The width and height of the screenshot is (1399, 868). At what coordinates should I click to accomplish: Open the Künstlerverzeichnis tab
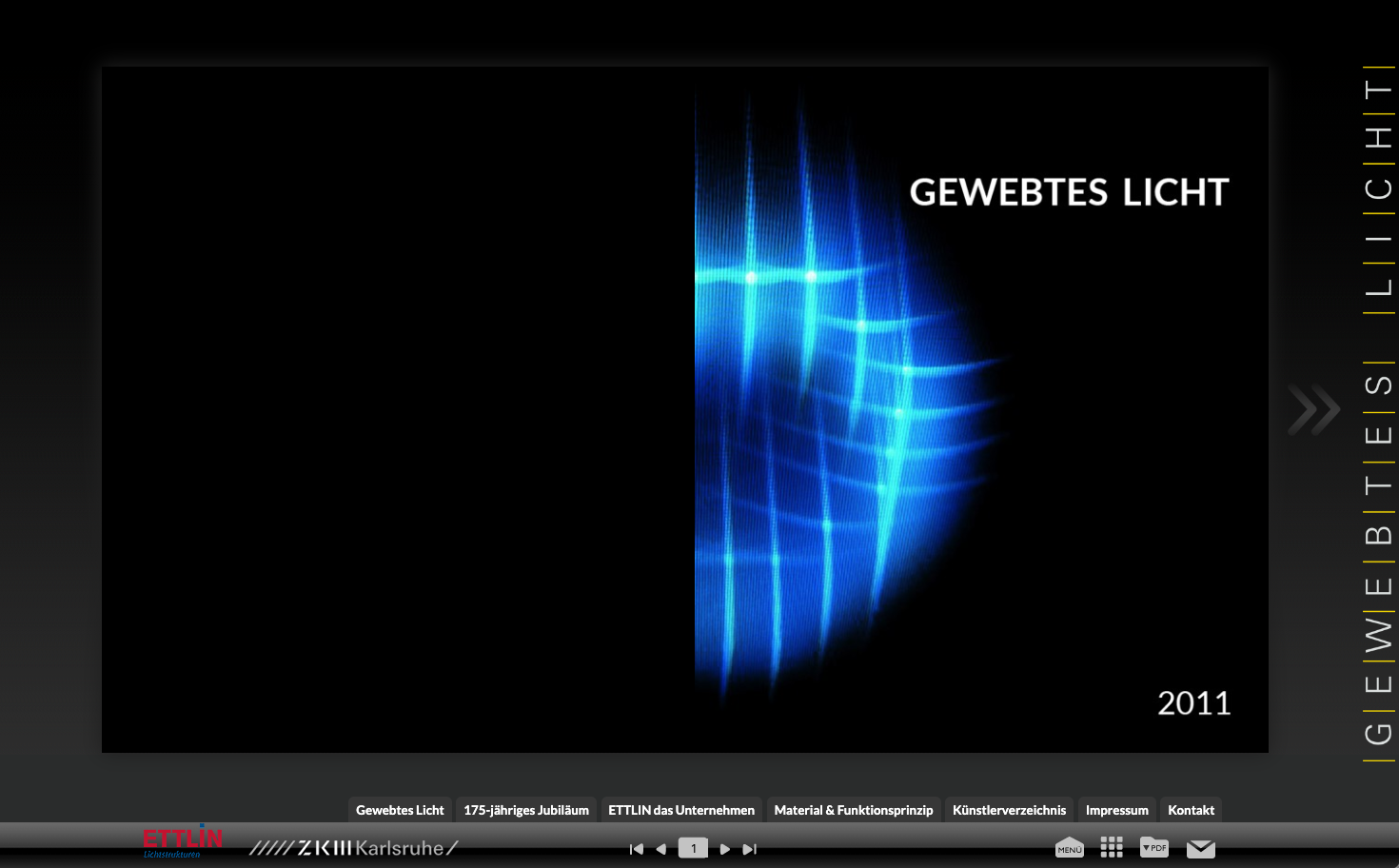point(1009,810)
